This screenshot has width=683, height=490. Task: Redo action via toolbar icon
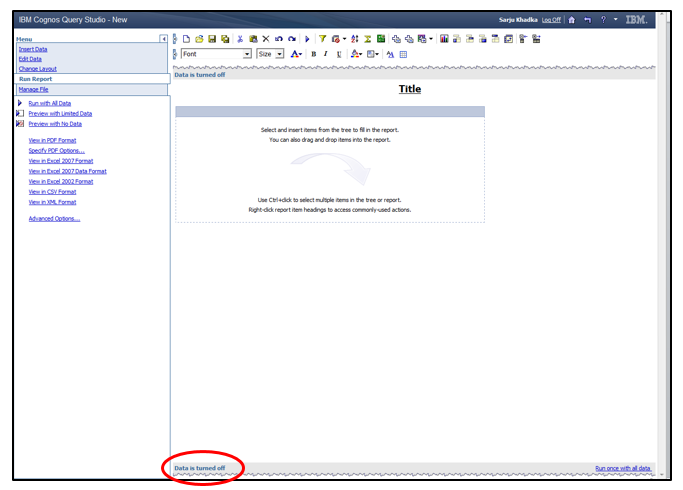[292, 39]
